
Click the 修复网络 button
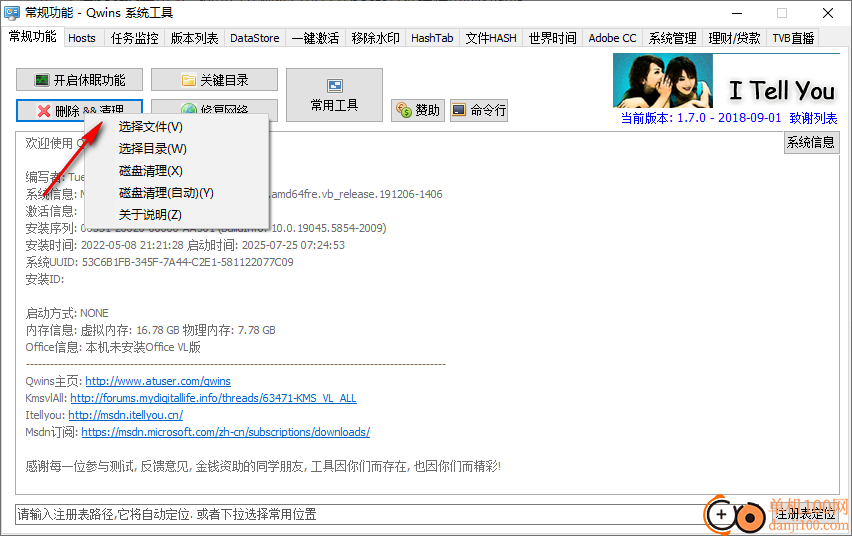tap(214, 110)
